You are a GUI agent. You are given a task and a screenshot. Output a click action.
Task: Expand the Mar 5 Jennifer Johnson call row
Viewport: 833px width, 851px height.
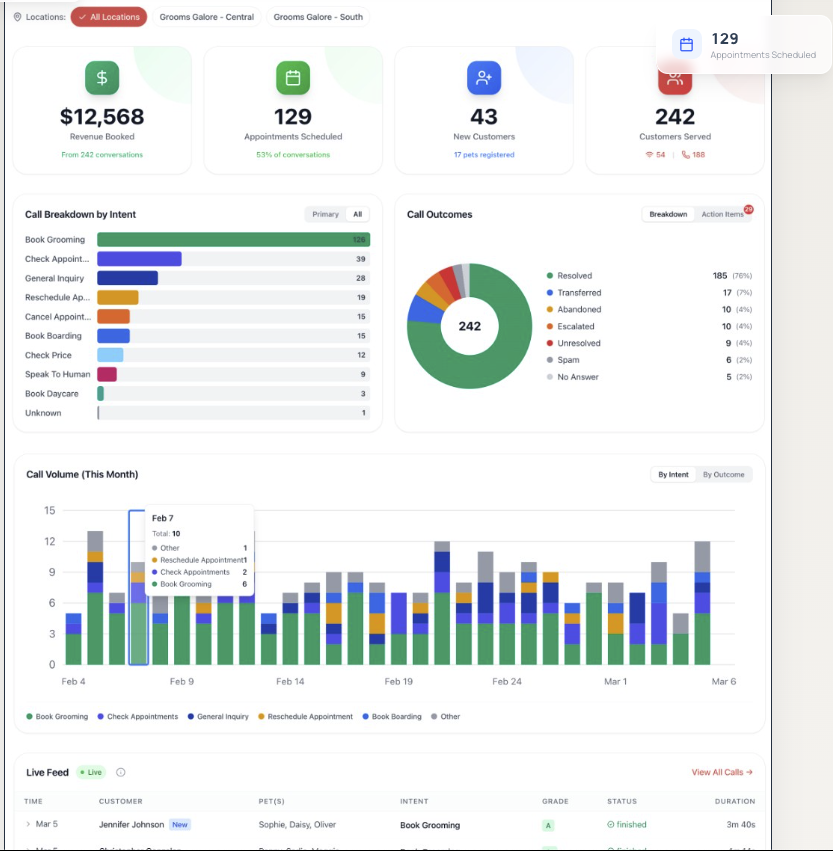pos(28,824)
